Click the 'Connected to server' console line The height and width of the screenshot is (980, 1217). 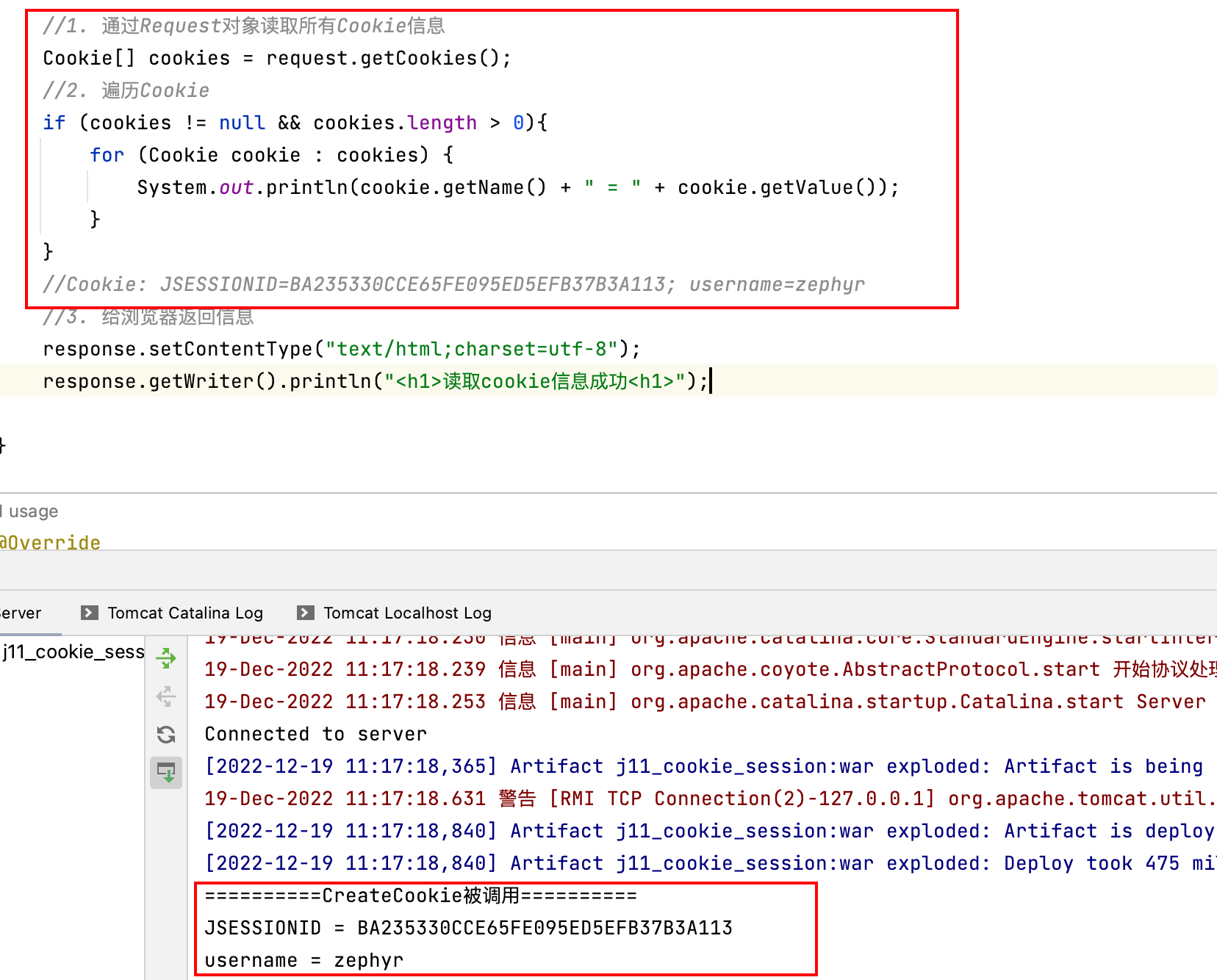click(x=315, y=734)
